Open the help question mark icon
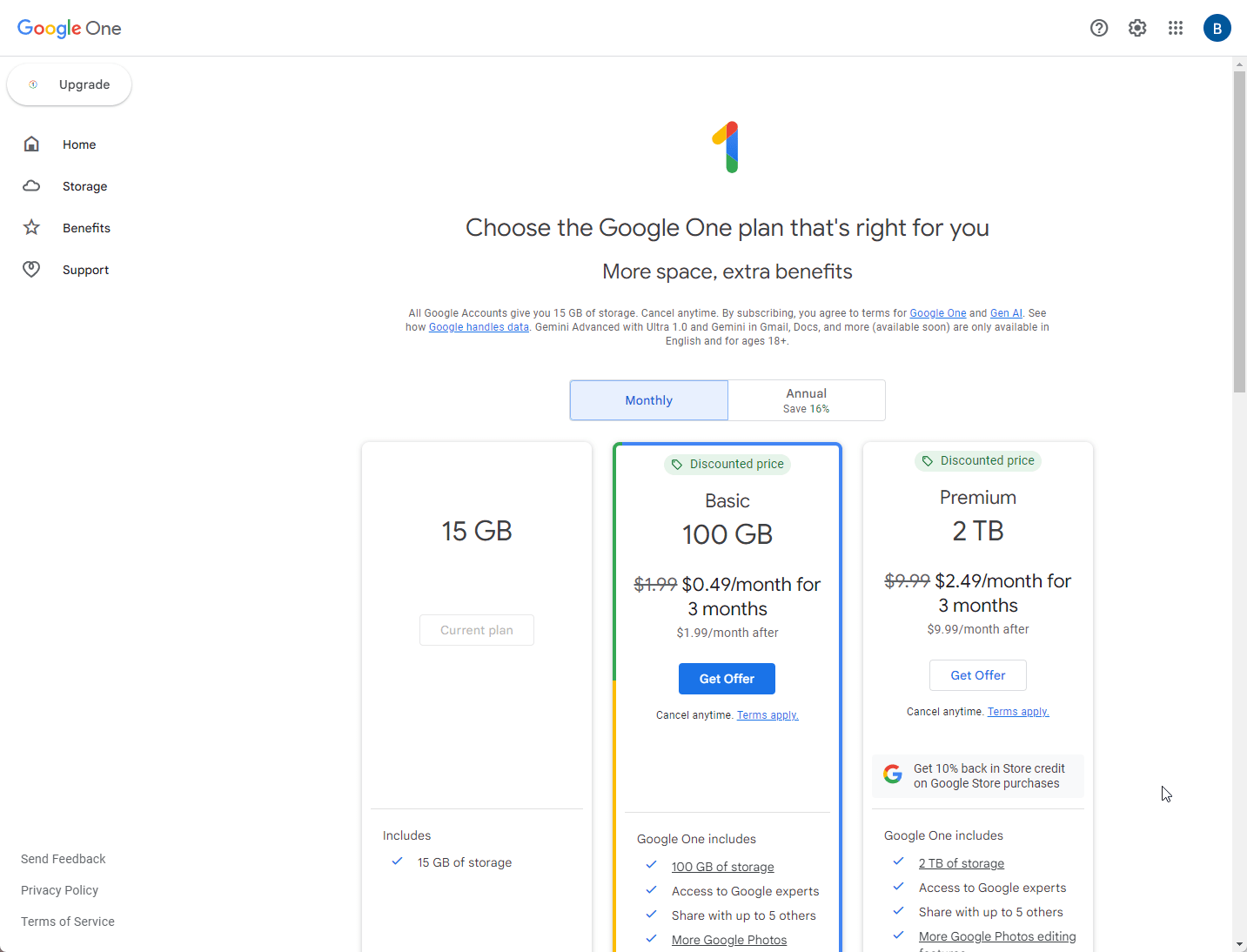 [1098, 28]
